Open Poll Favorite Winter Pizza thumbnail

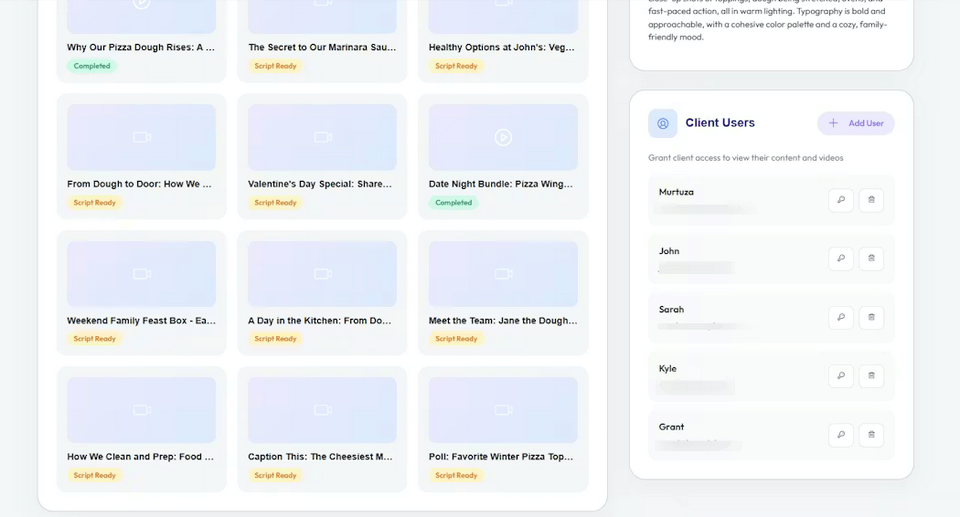[503, 410]
